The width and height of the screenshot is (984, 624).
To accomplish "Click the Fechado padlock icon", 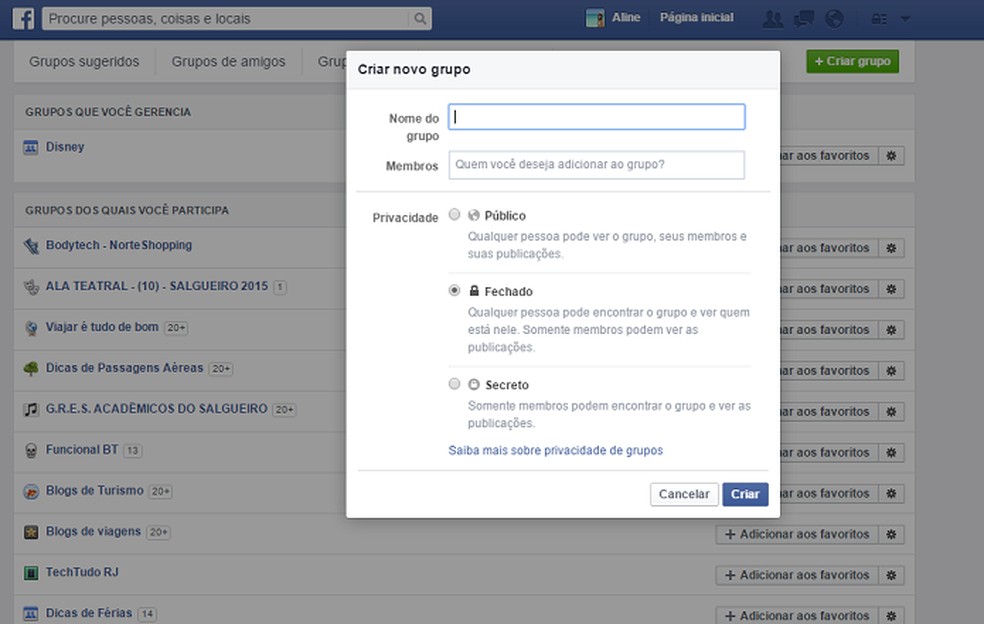I will [474, 291].
